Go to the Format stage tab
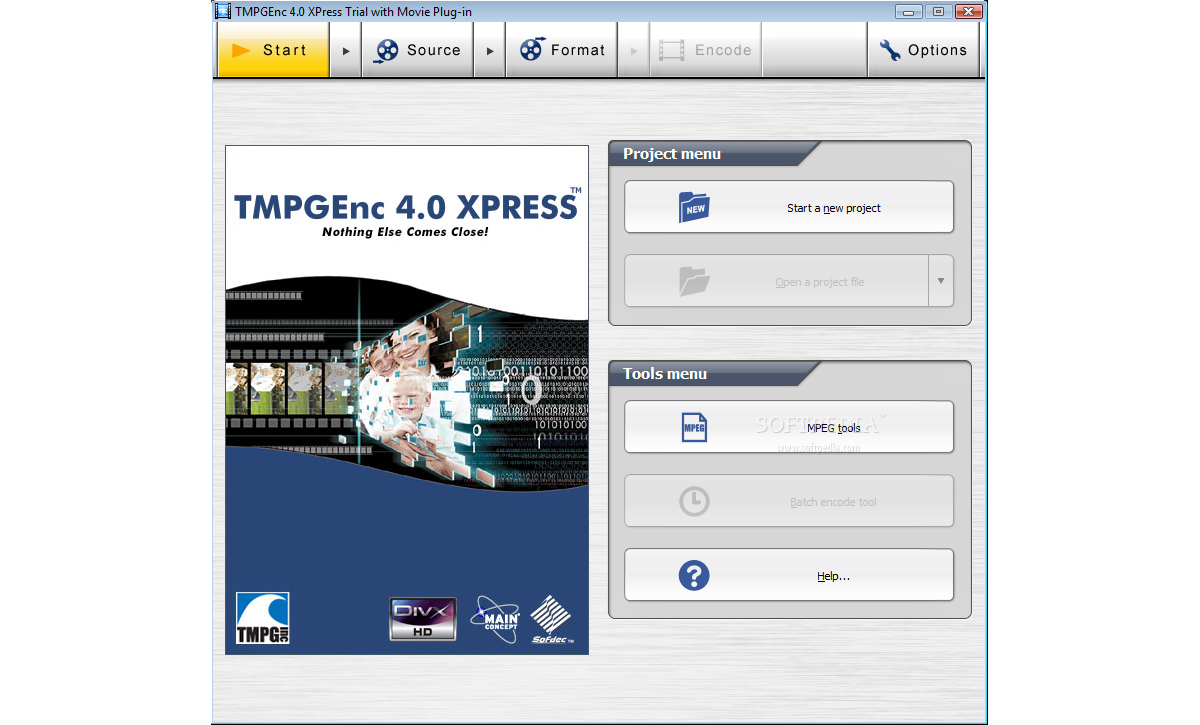The image size is (1200, 725). [x=561, y=50]
